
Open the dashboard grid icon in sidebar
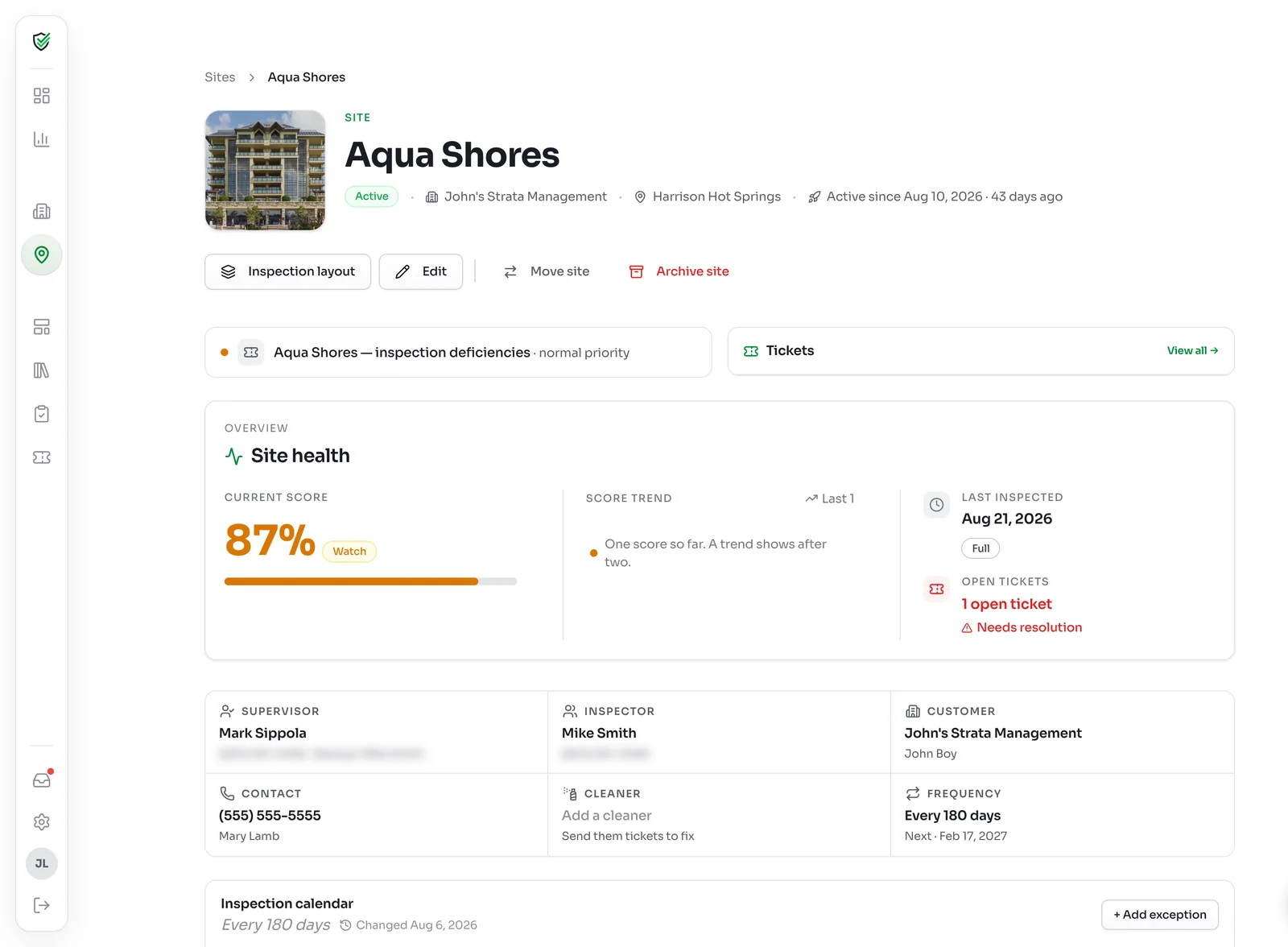(42, 96)
